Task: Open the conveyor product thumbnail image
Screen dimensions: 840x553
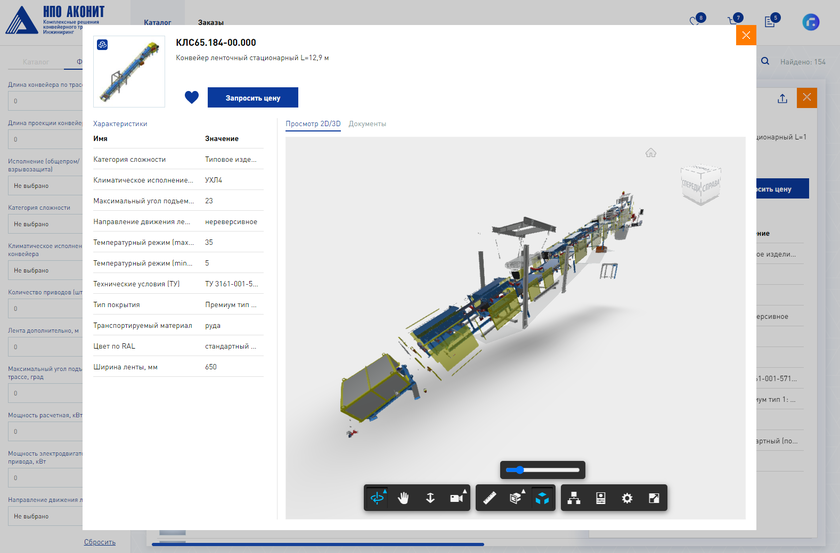Action: (128, 71)
